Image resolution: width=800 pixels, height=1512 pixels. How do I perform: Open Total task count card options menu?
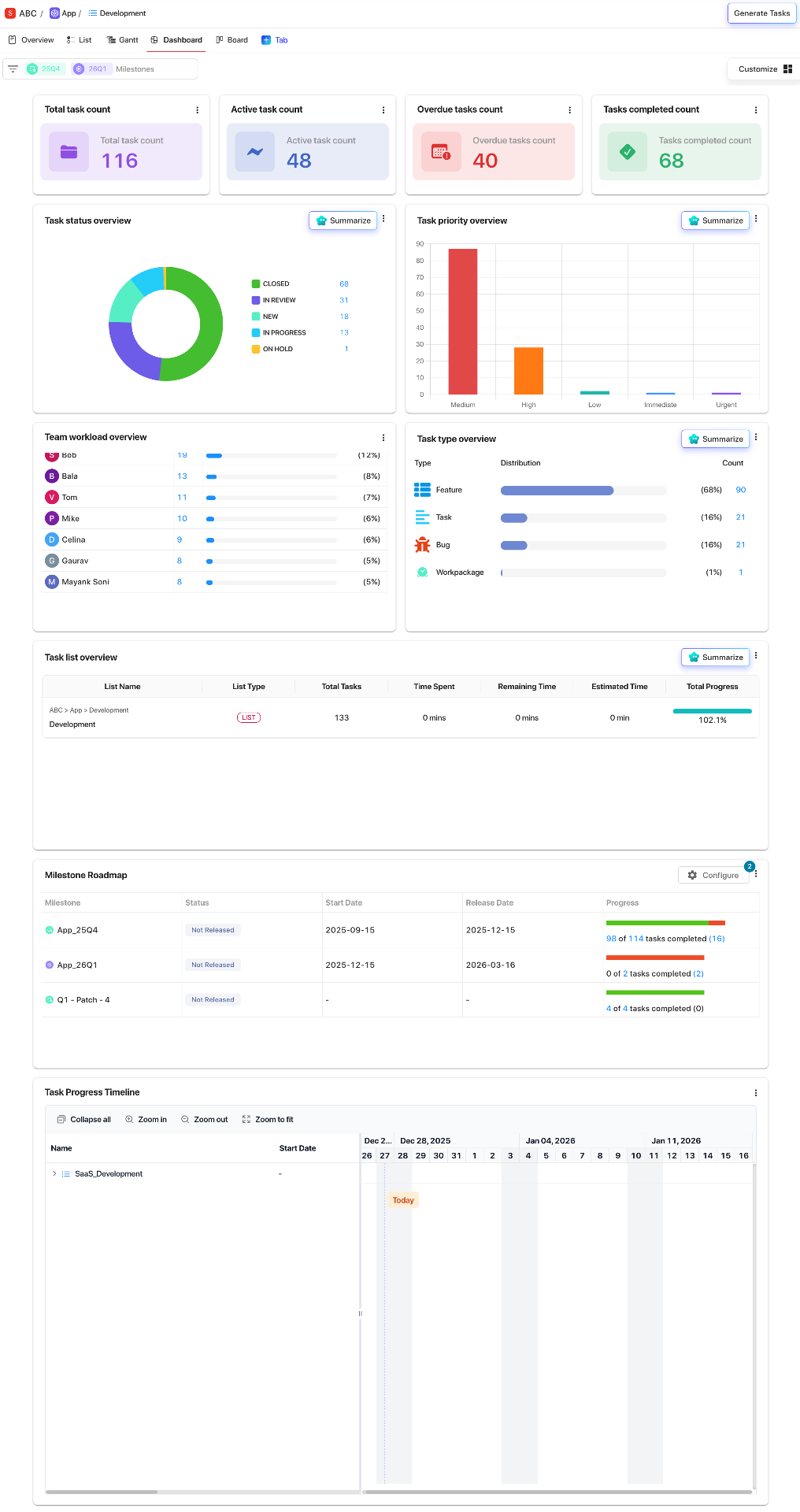(197, 110)
